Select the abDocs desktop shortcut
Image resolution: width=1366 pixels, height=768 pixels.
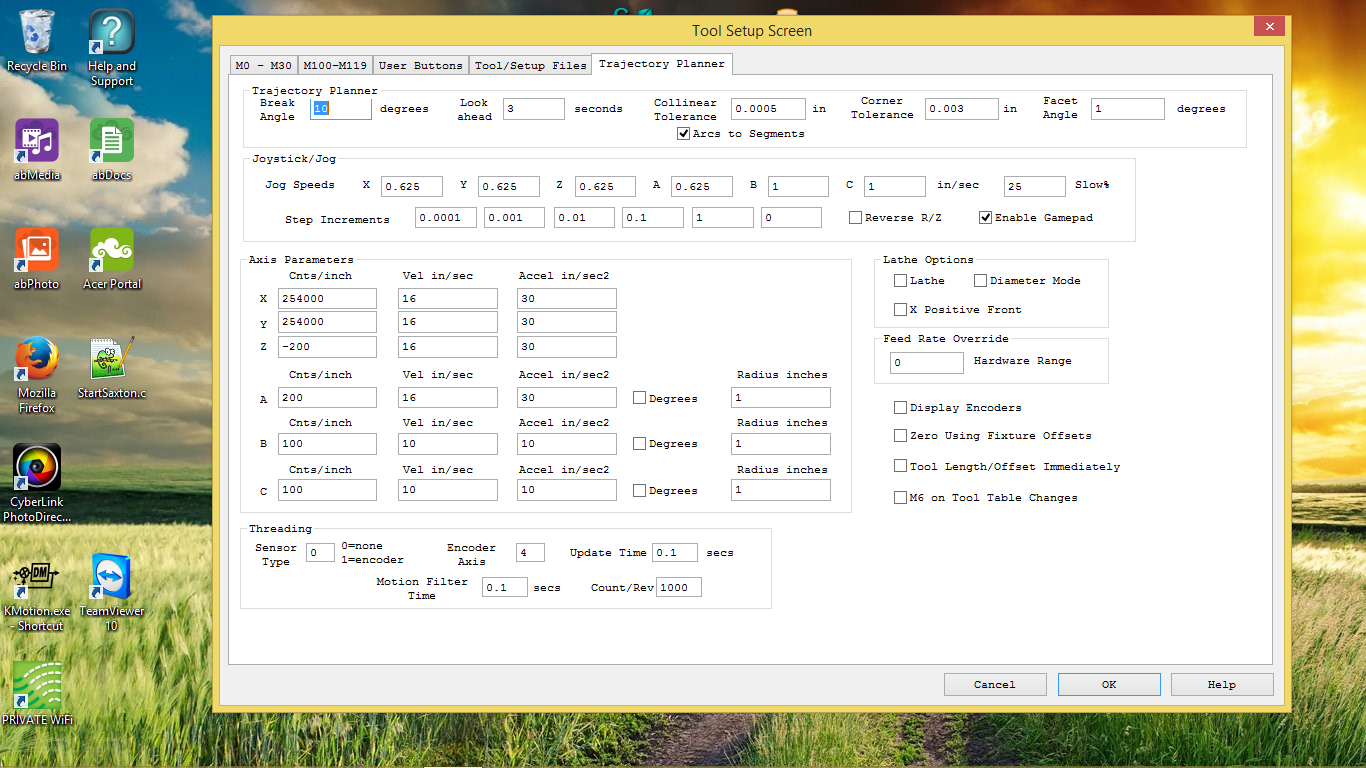(x=112, y=141)
